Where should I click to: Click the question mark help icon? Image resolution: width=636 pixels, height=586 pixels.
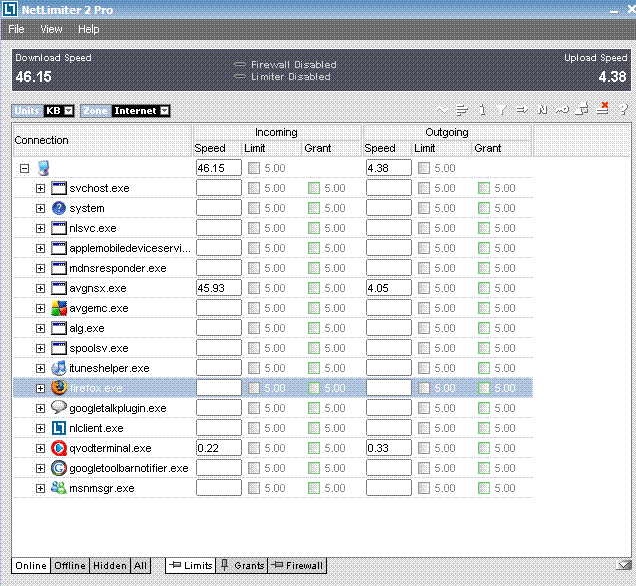tap(623, 110)
